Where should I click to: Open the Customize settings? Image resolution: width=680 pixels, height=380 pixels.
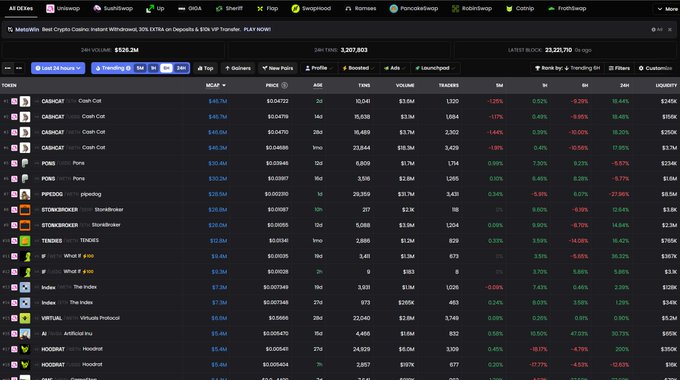655,68
